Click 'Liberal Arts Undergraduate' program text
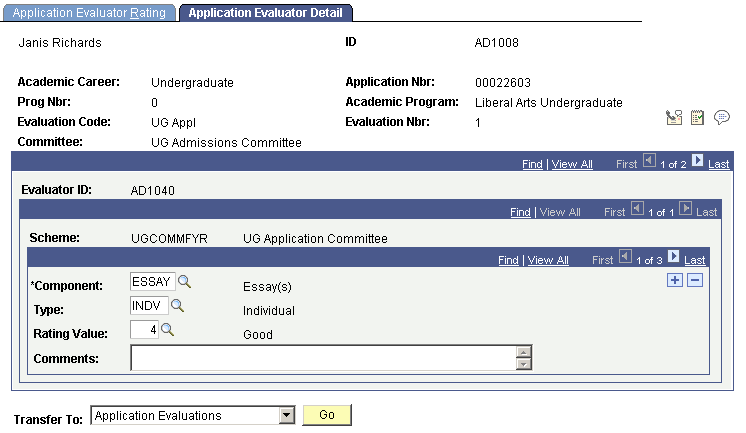 (549, 103)
